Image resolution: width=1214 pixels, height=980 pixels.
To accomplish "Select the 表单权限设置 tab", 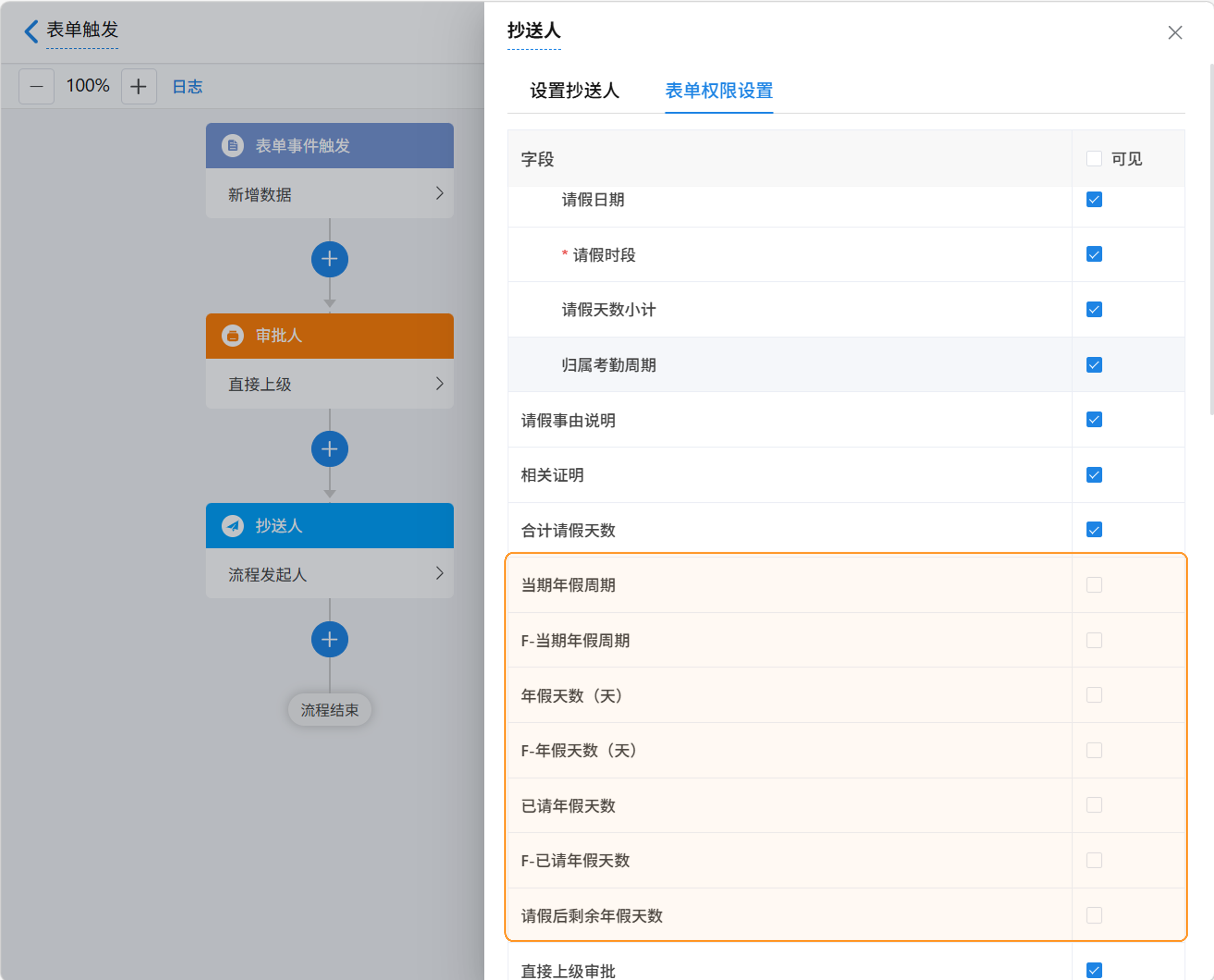I will tap(718, 90).
